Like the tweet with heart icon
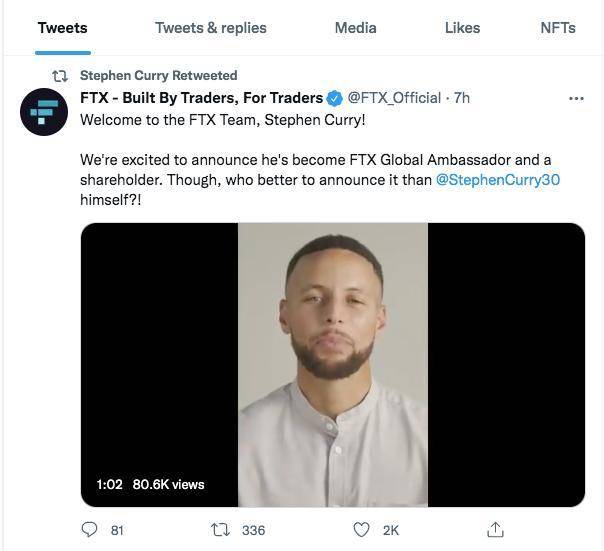This screenshot has width=604, height=551. click(362, 529)
